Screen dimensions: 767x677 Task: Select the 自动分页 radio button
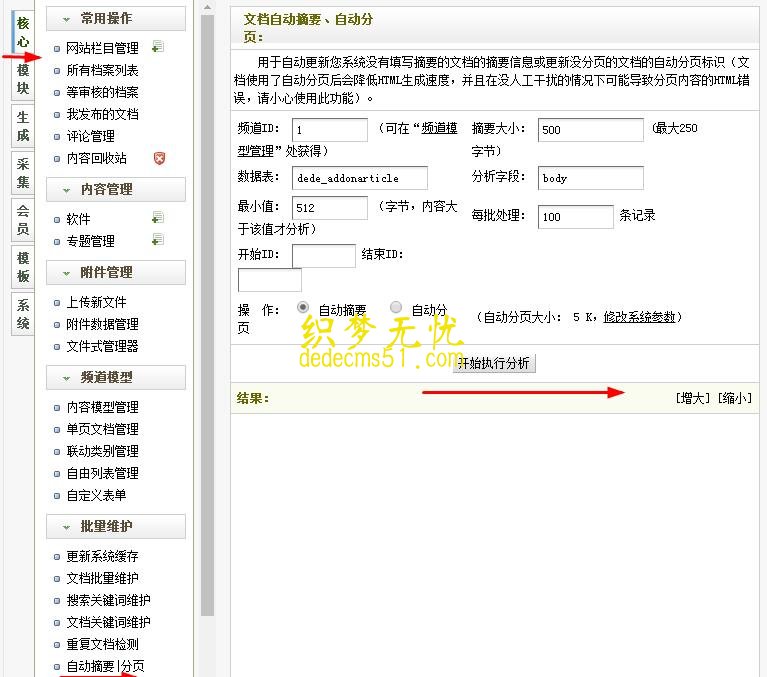click(396, 307)
